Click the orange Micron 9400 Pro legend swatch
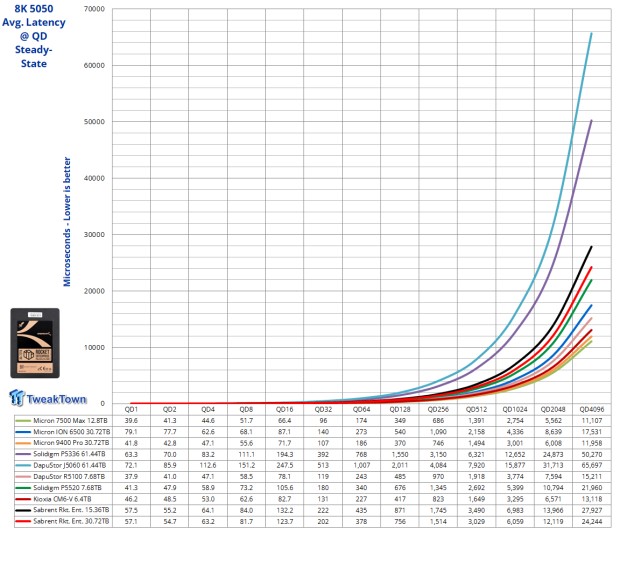The image size is (620, 568). 23,443
